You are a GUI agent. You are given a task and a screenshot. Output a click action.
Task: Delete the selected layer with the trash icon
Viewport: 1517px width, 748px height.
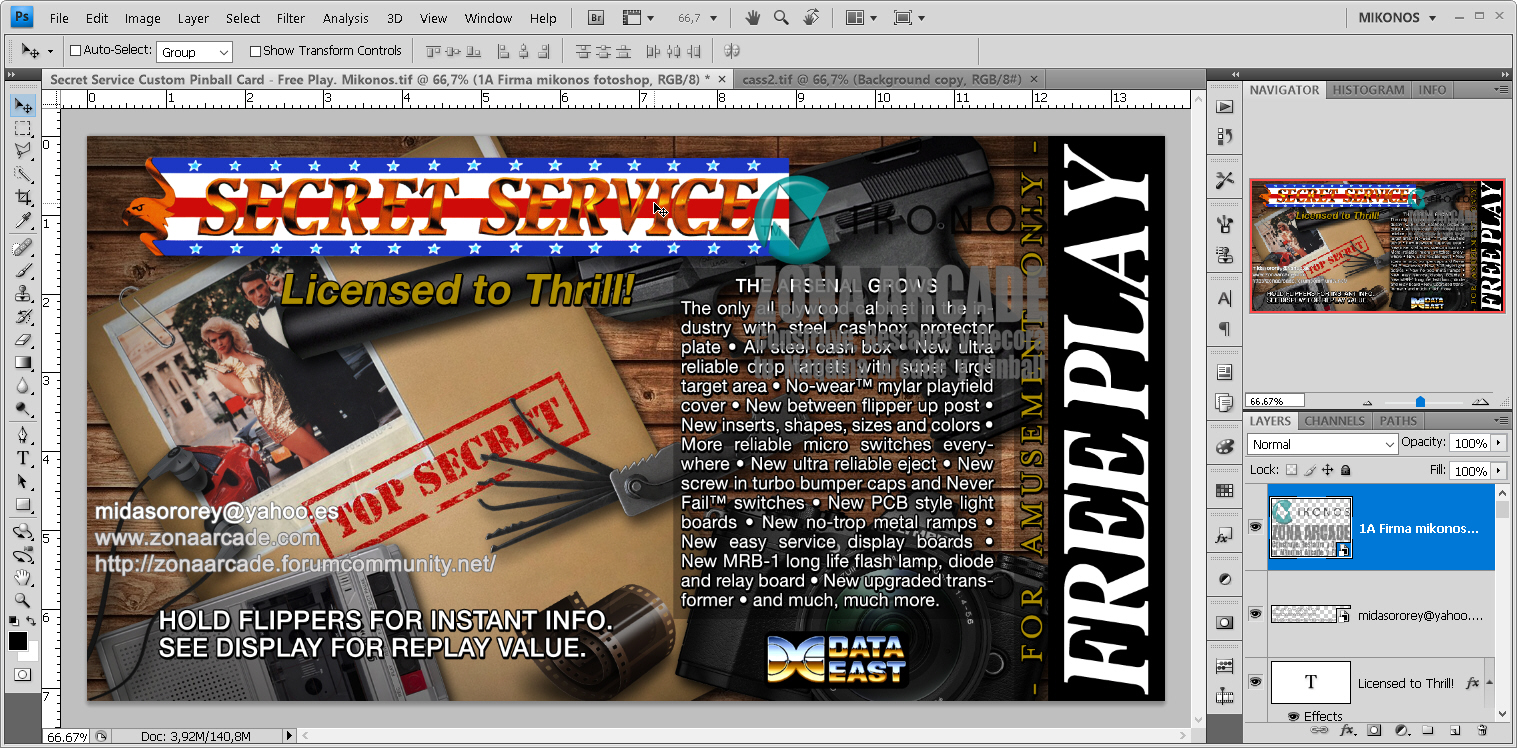tap(1482, 729)
